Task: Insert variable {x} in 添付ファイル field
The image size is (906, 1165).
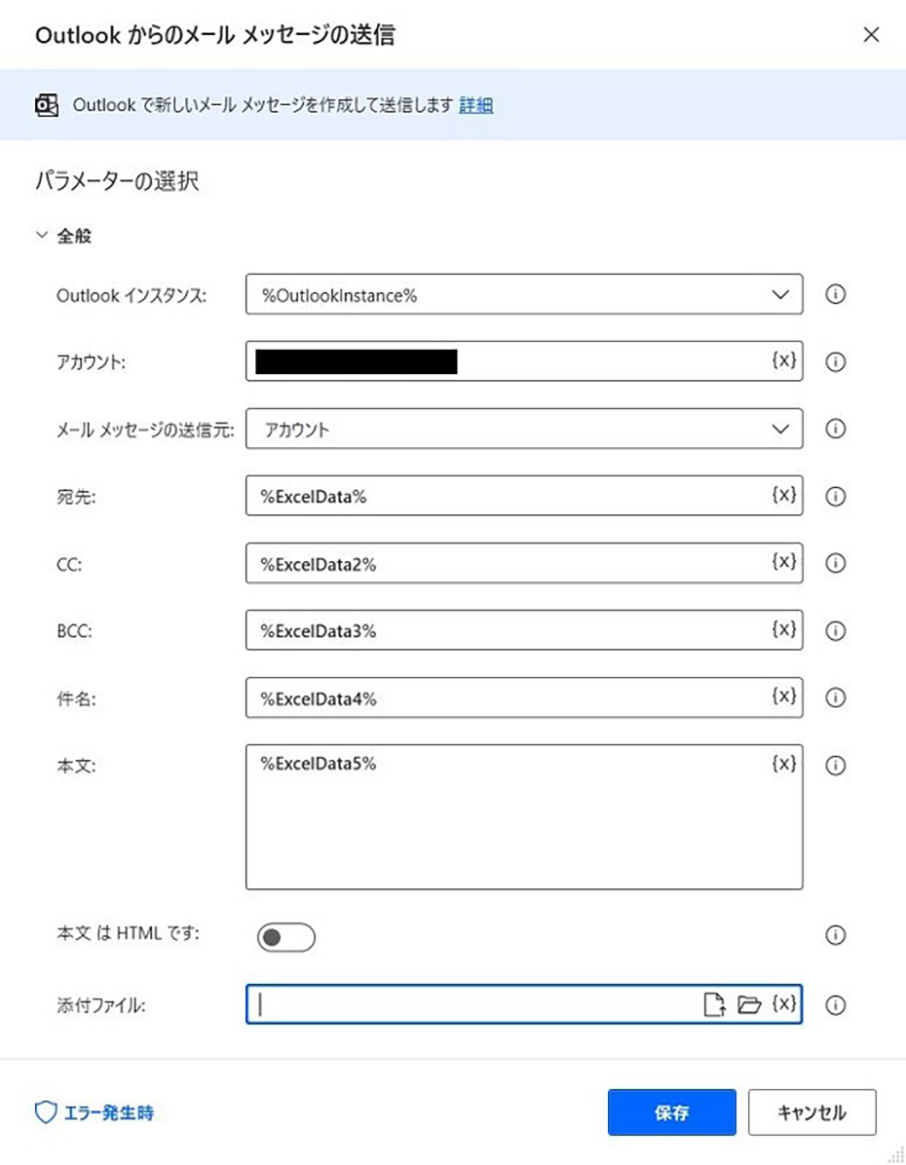Action: [x=784, y=1004]
